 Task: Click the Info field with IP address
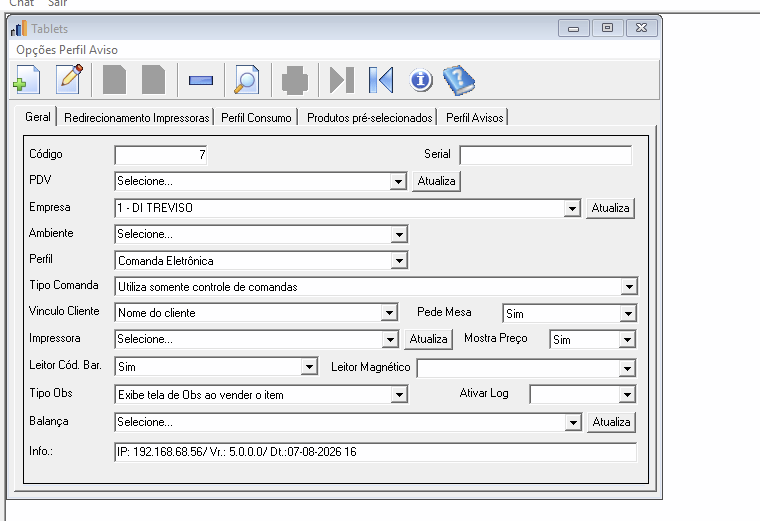376,452
